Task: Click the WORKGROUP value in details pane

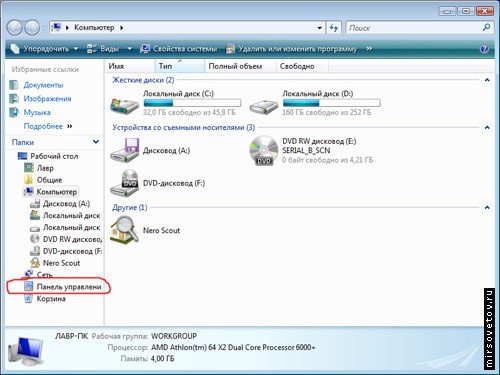Action: click(174, 336)
